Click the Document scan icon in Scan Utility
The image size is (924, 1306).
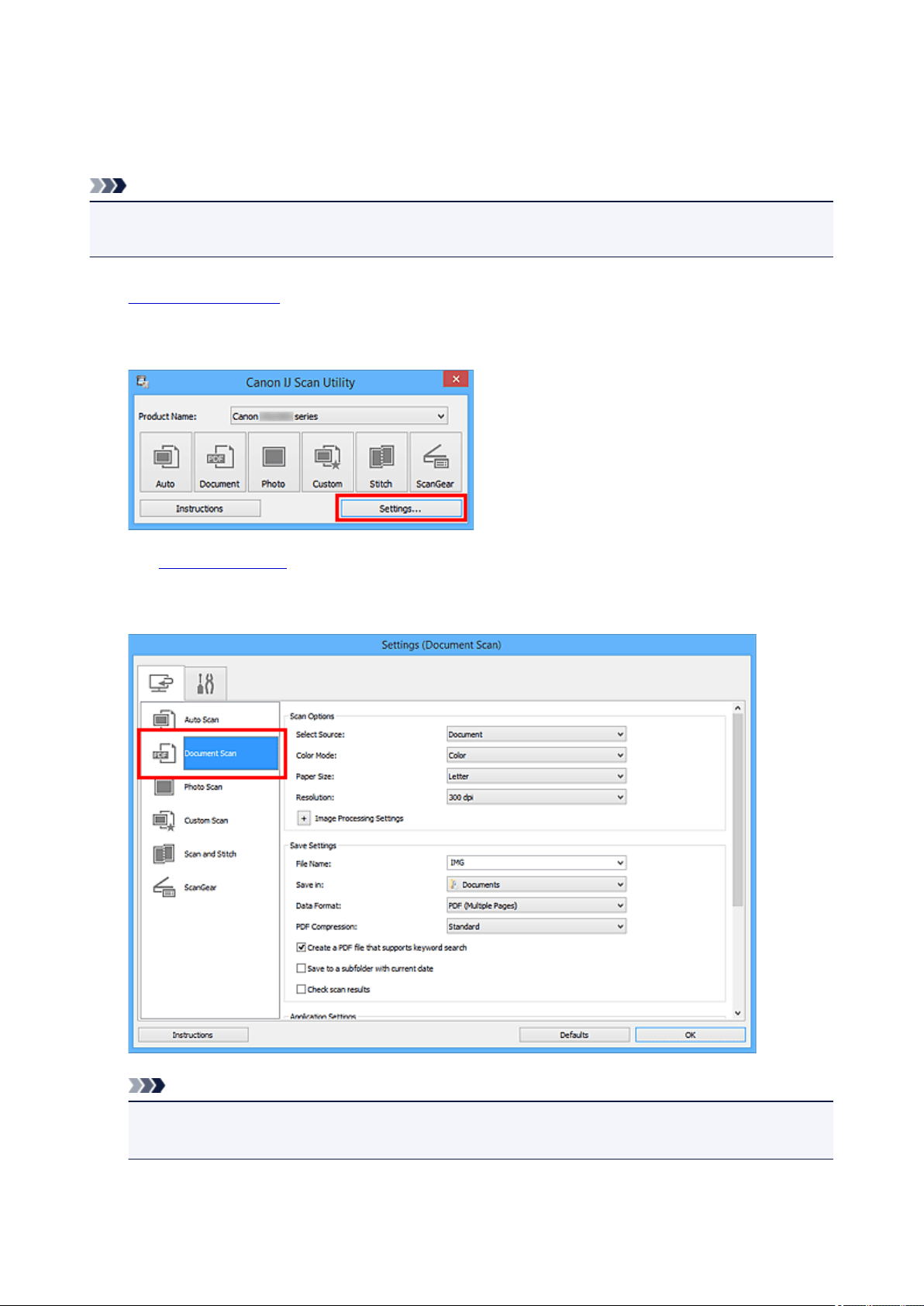[219, 462]
